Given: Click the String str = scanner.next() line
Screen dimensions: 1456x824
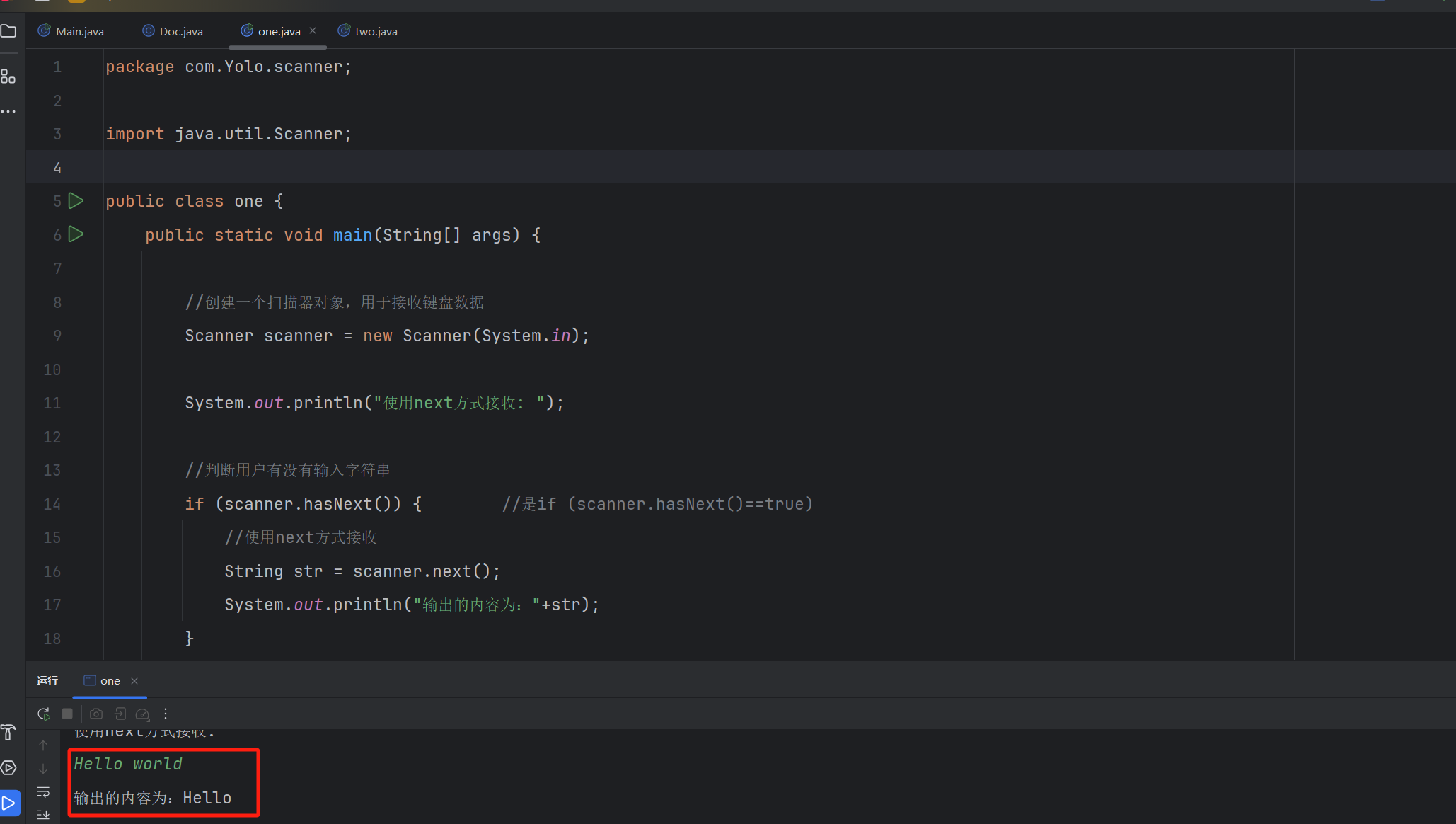Looking at the screenshot, I should pos(362,571).
